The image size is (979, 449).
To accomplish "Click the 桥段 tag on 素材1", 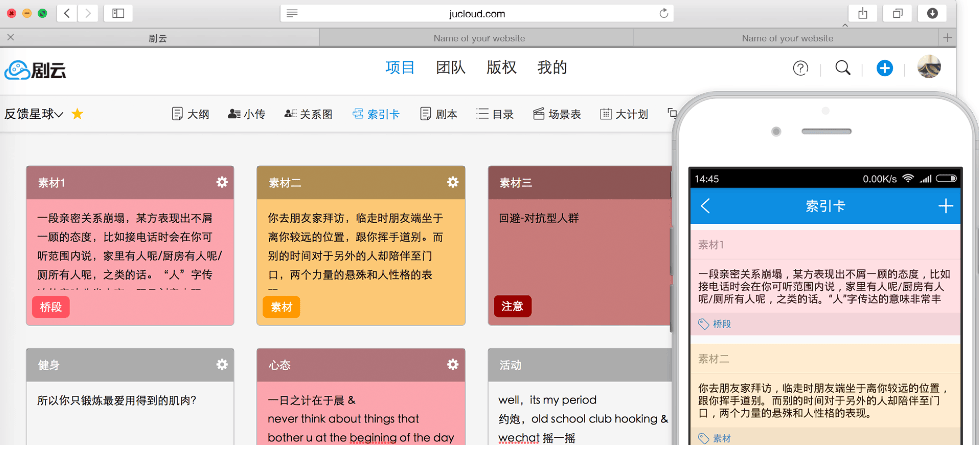I will (x=50, y=307).
